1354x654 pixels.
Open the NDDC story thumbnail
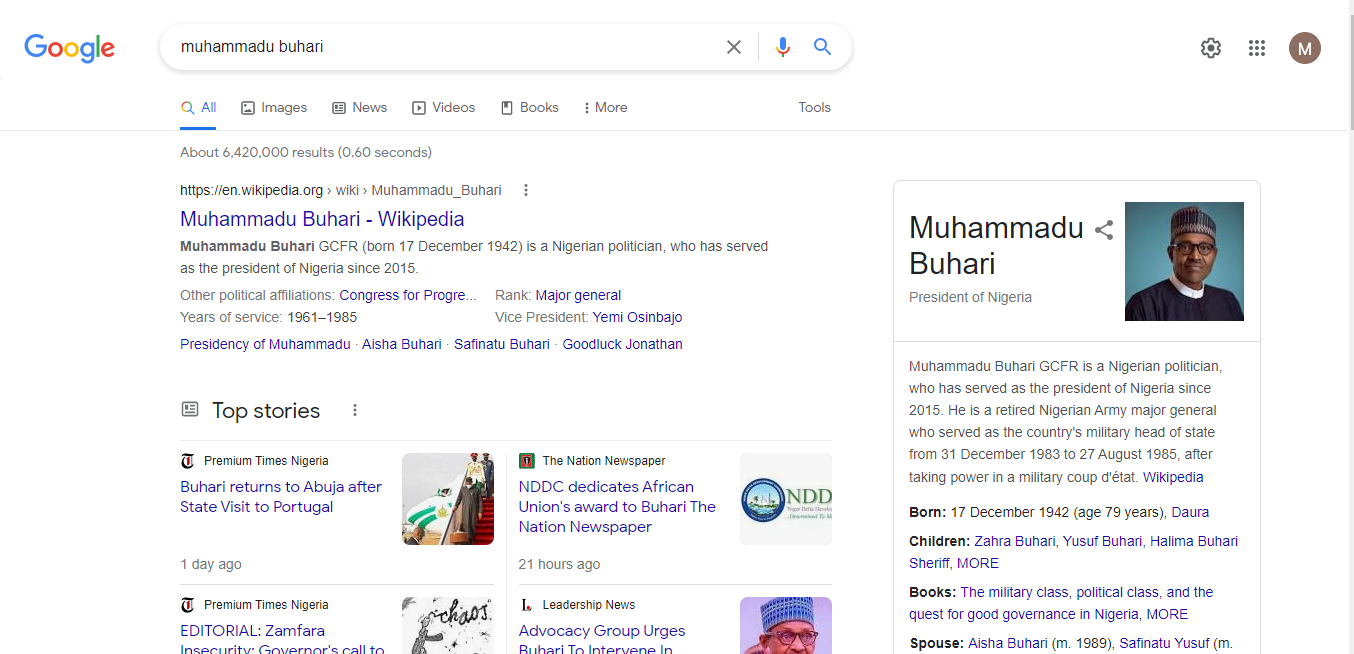786,499
